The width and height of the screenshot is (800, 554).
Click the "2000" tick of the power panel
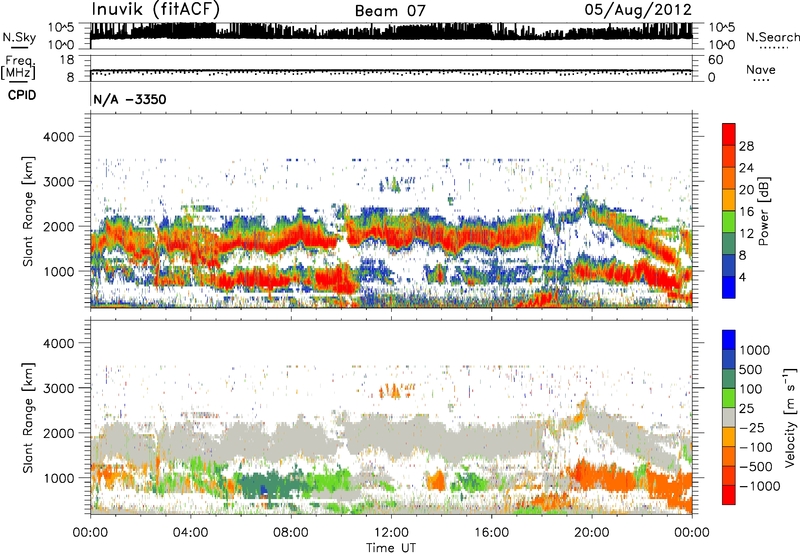tap(59, 226)
